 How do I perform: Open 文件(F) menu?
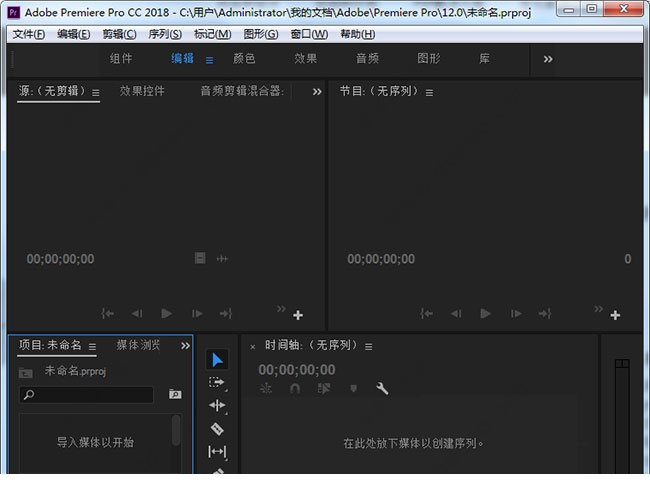(x=29, y=34)
